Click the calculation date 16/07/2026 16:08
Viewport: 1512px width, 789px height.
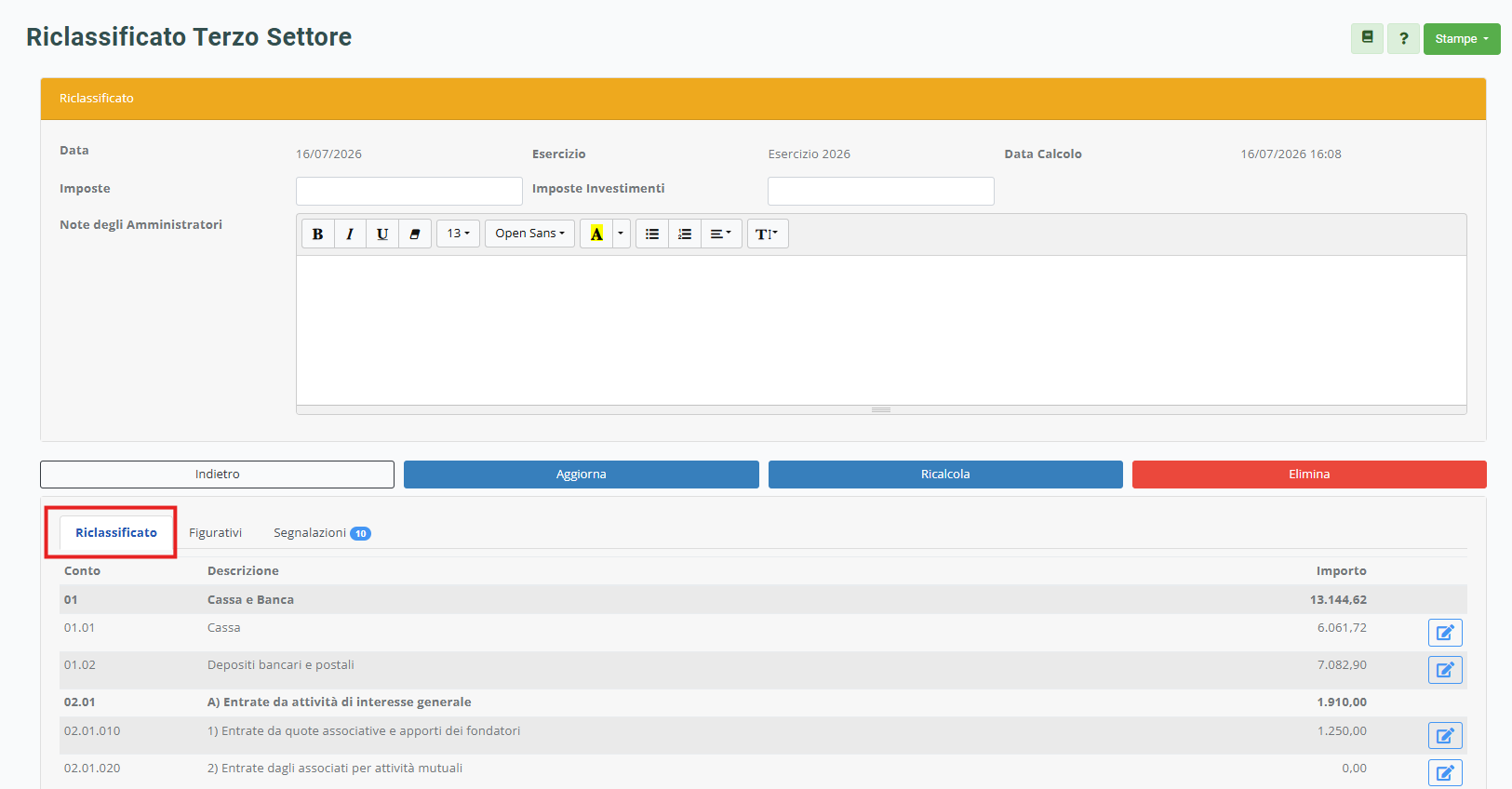pyautogui.click(x=1291, y=154)
